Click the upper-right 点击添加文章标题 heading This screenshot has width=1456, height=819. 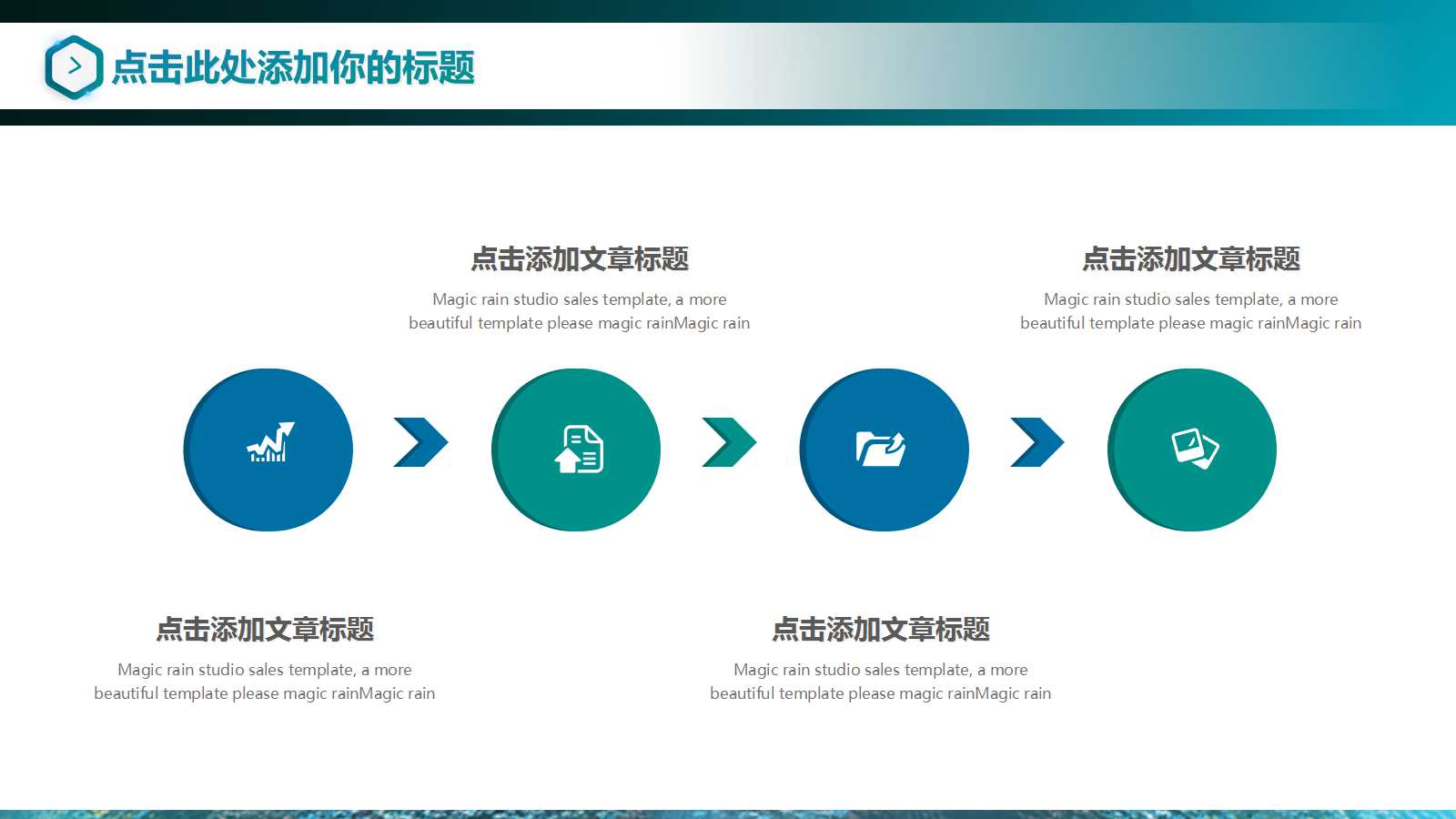click(x=1192, y=259)
